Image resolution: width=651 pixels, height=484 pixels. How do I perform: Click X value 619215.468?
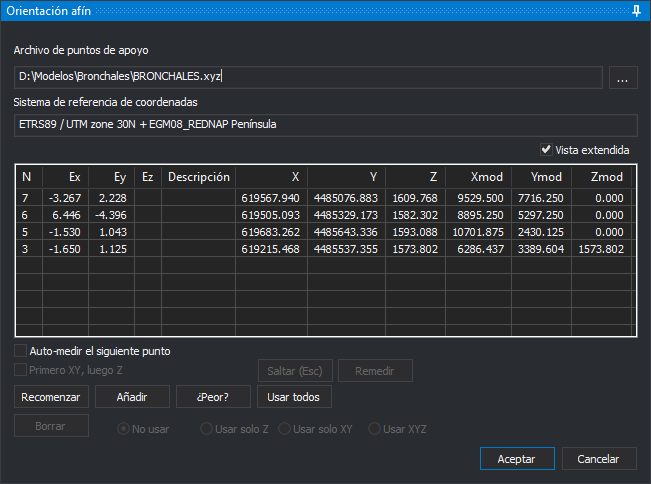point(271,249)
